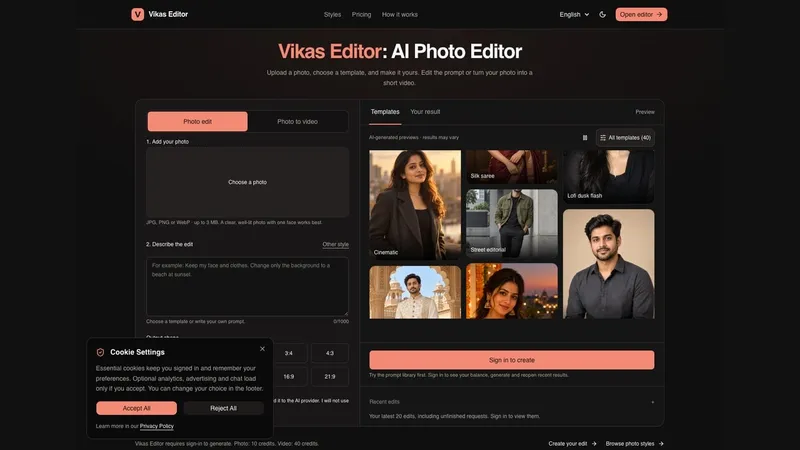The image size is (800, 450).
Task: Toggle dark mode moon icon
Action: point(603,14)
